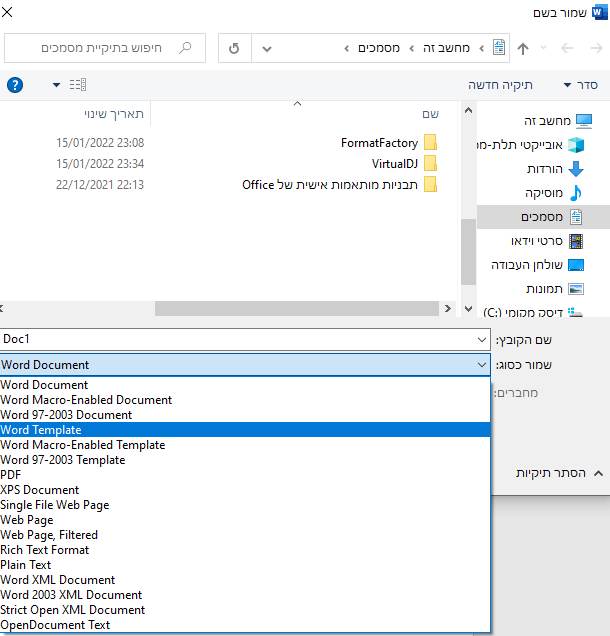Choose Strict Open XML Document type

(x=245, y=610)
